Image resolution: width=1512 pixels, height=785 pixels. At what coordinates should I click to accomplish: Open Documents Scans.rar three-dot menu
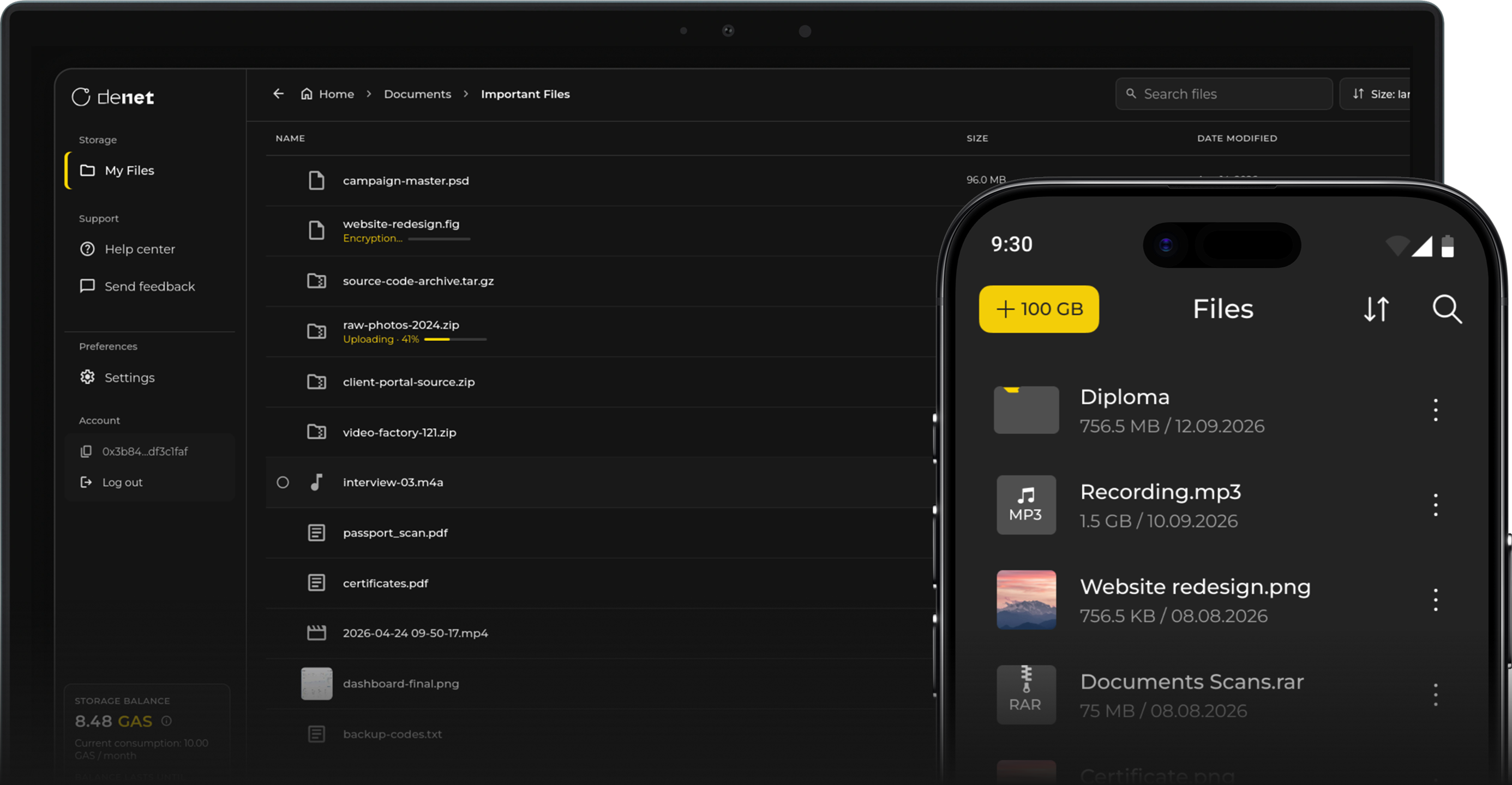click(x=1436, y=695)
